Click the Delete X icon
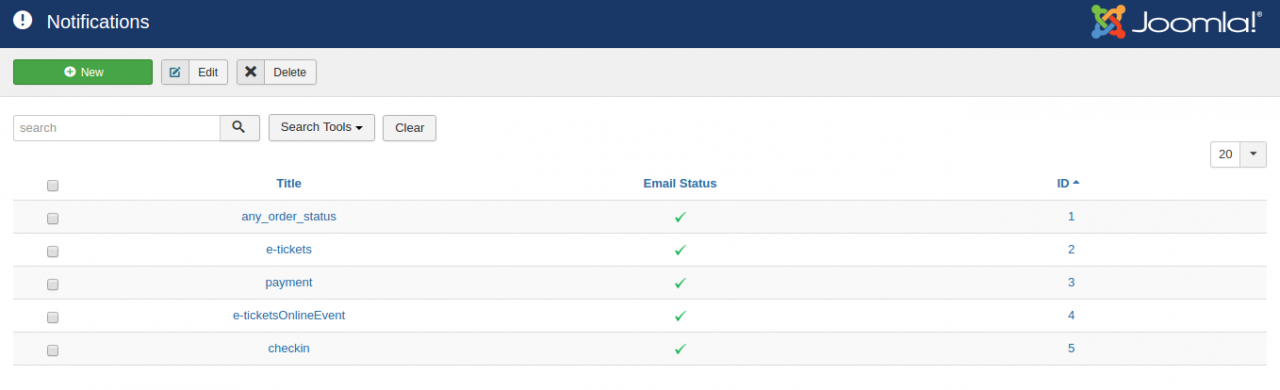 [251, 72]
